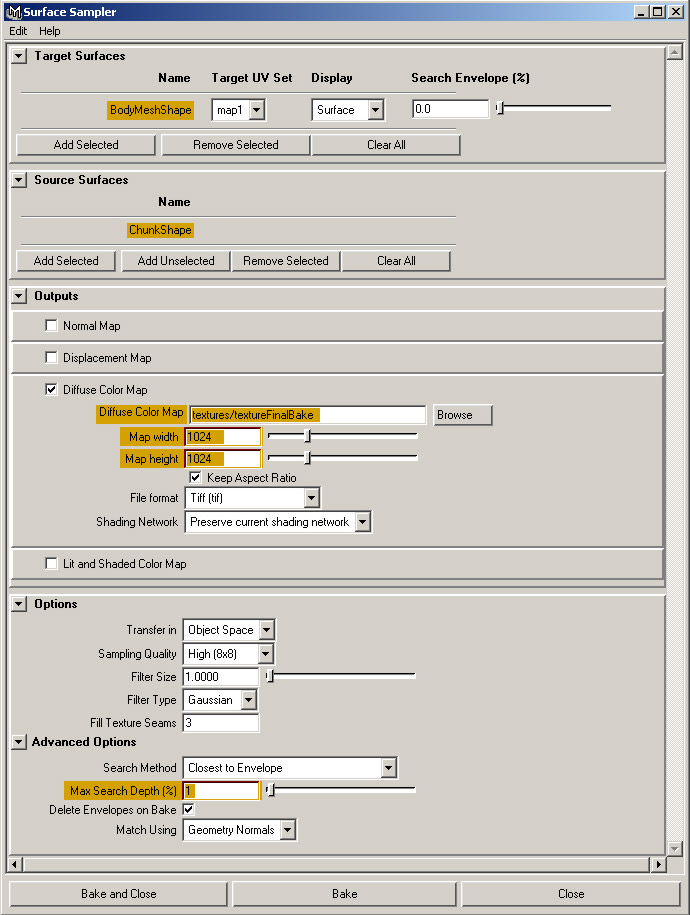
Task: Open the Edit menu
Action: (x=18, y=31)
